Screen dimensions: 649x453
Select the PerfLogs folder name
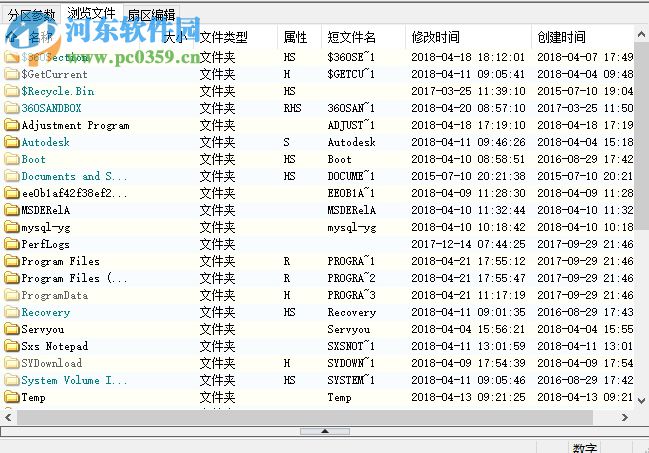pos(46,244)
